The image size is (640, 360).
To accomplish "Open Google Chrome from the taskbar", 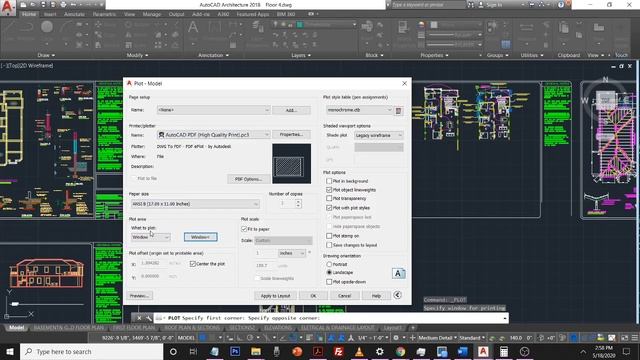I will pyautogui.click(x=400, y=351).
